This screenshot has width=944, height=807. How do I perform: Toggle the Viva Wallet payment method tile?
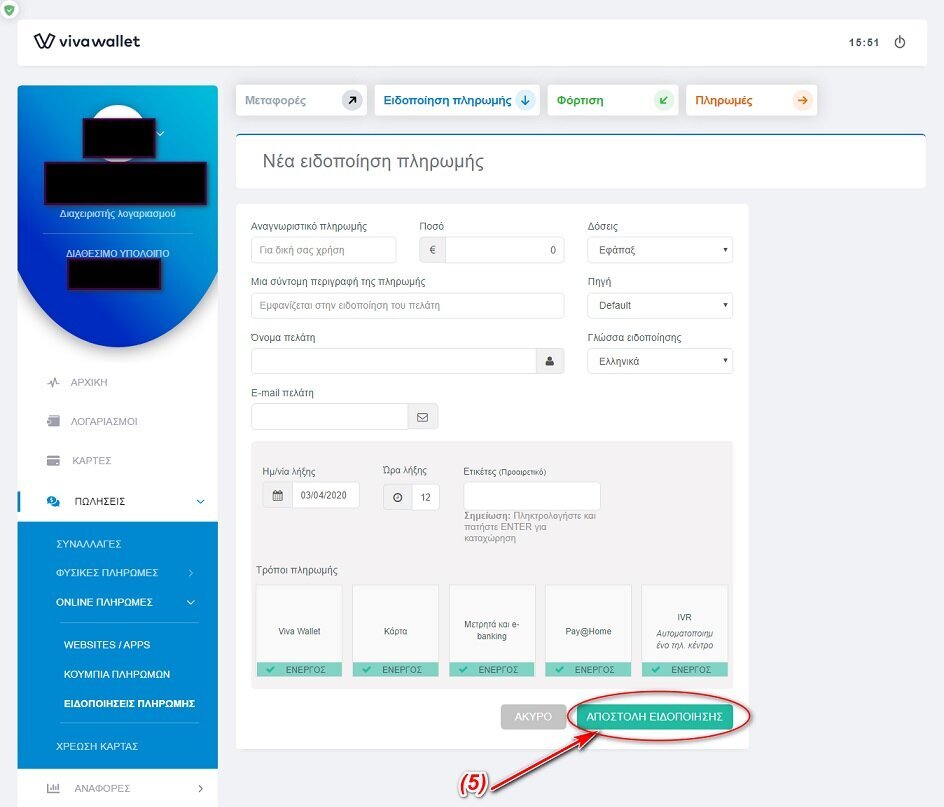pyautogui.click(x=299, y=631)
